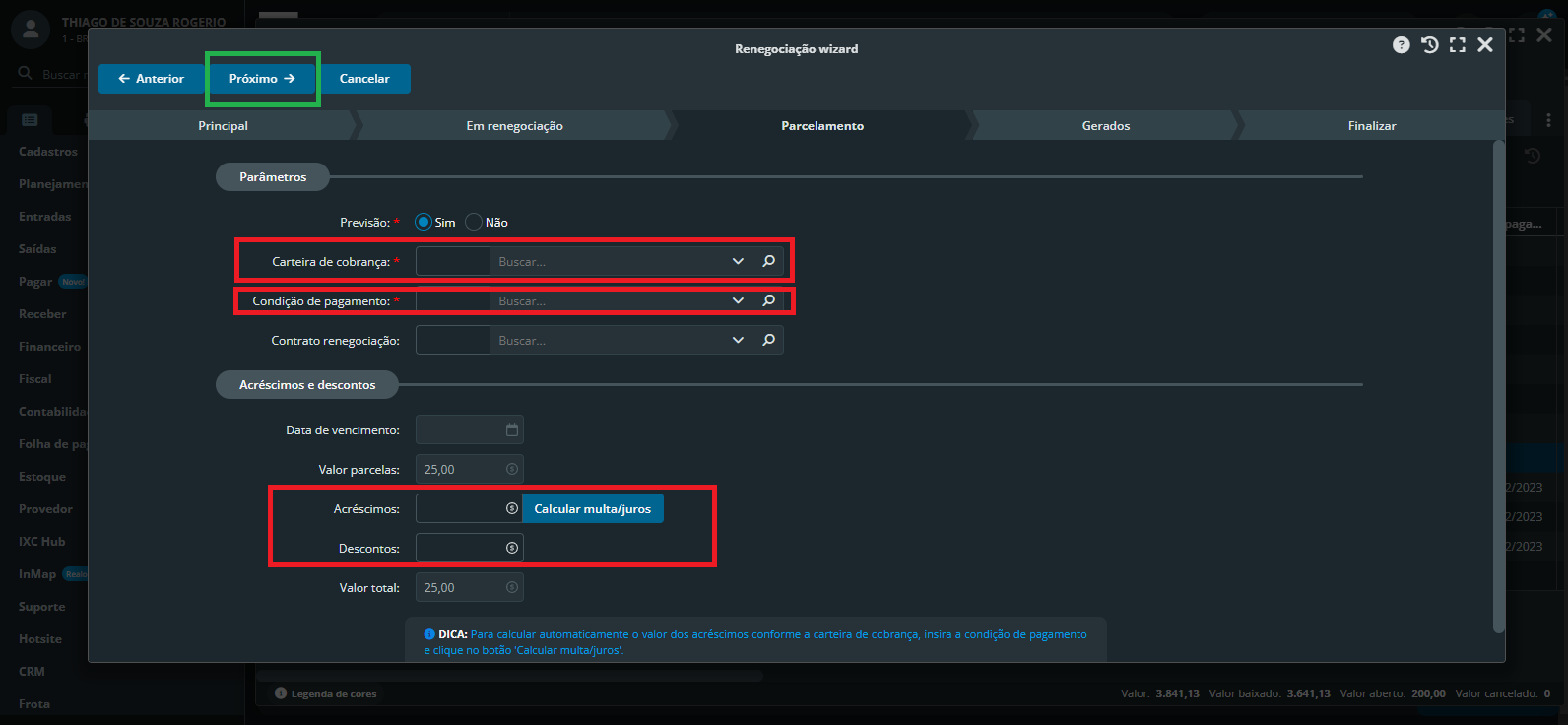
Task: Click search magnifier for Carteira de cobrança
Action: (x=768, y=261)
